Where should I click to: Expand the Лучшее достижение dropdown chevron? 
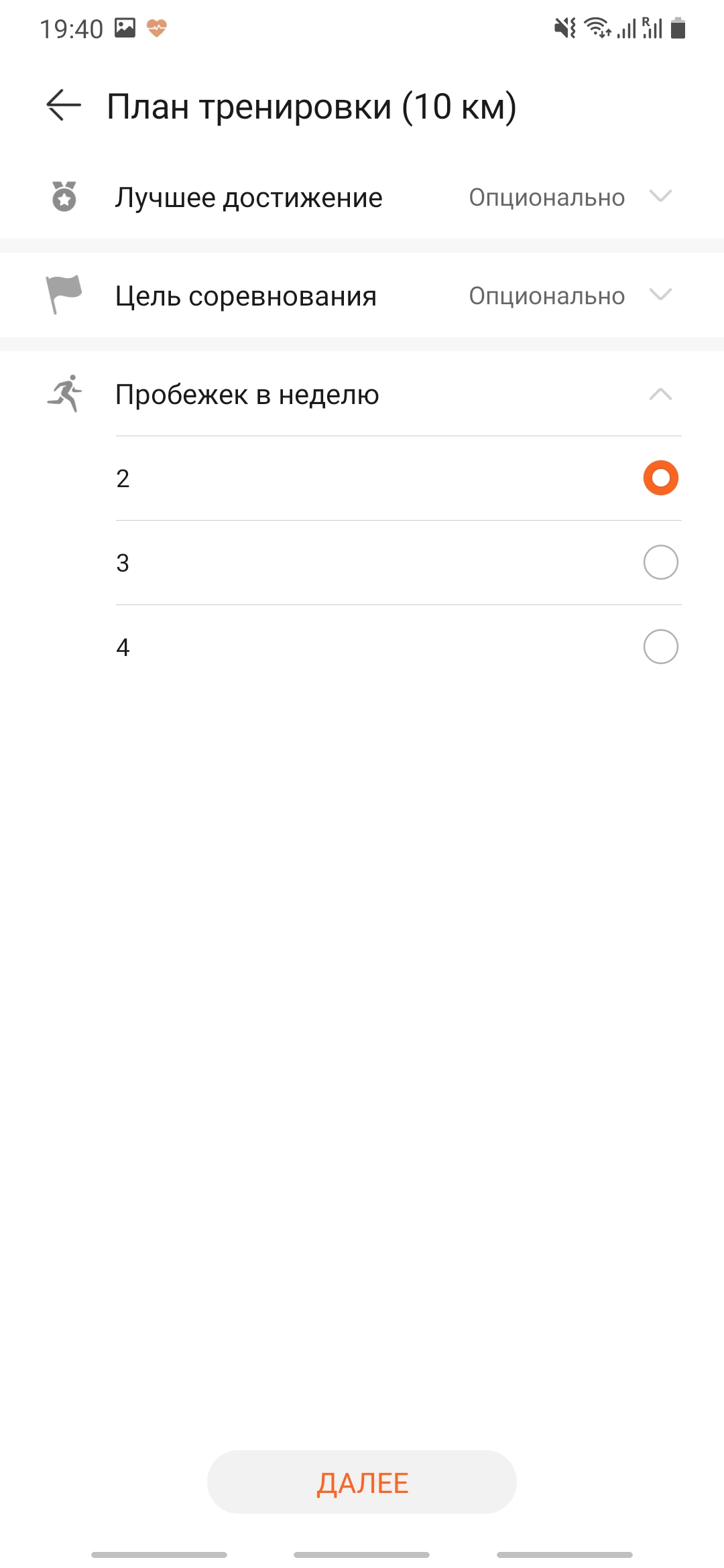click(x=660, y=196)
